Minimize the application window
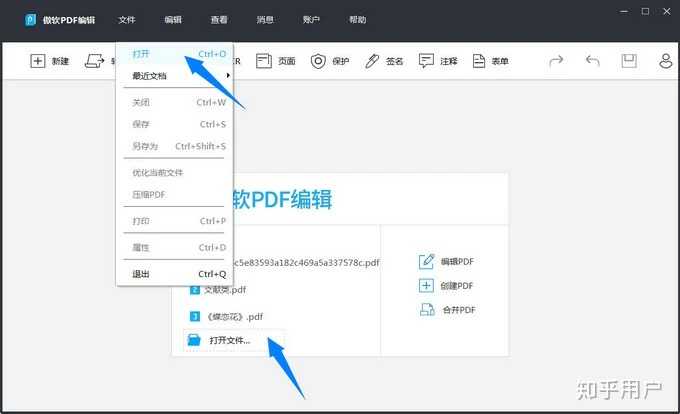This screenshot has height=414, width=680. click(624, 11)
